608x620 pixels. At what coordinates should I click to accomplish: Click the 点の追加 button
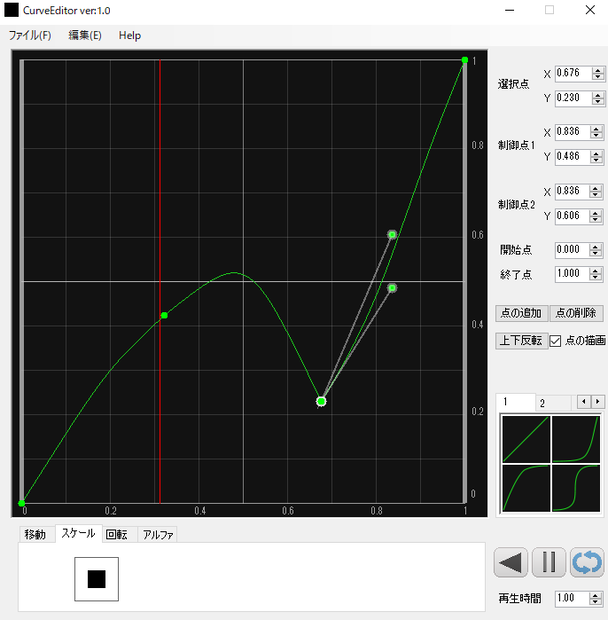pos(521,313)
